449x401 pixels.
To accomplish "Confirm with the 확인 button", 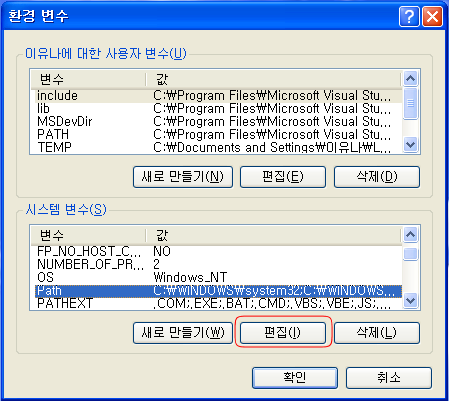I will [295, 378].
